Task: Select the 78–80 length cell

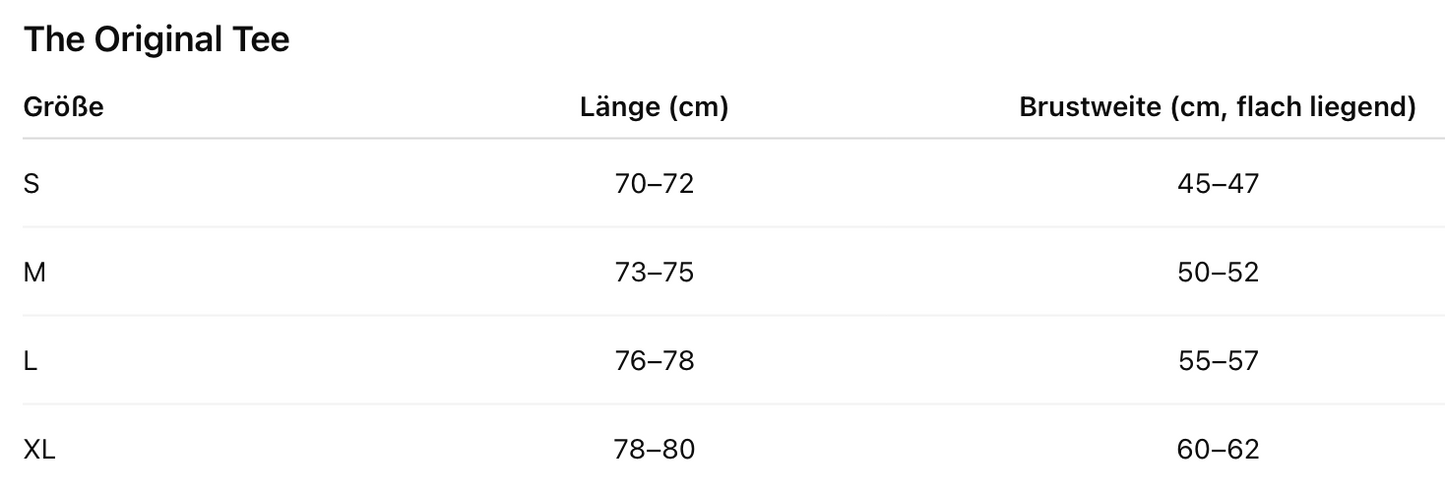Action: [x=654, y=450]
